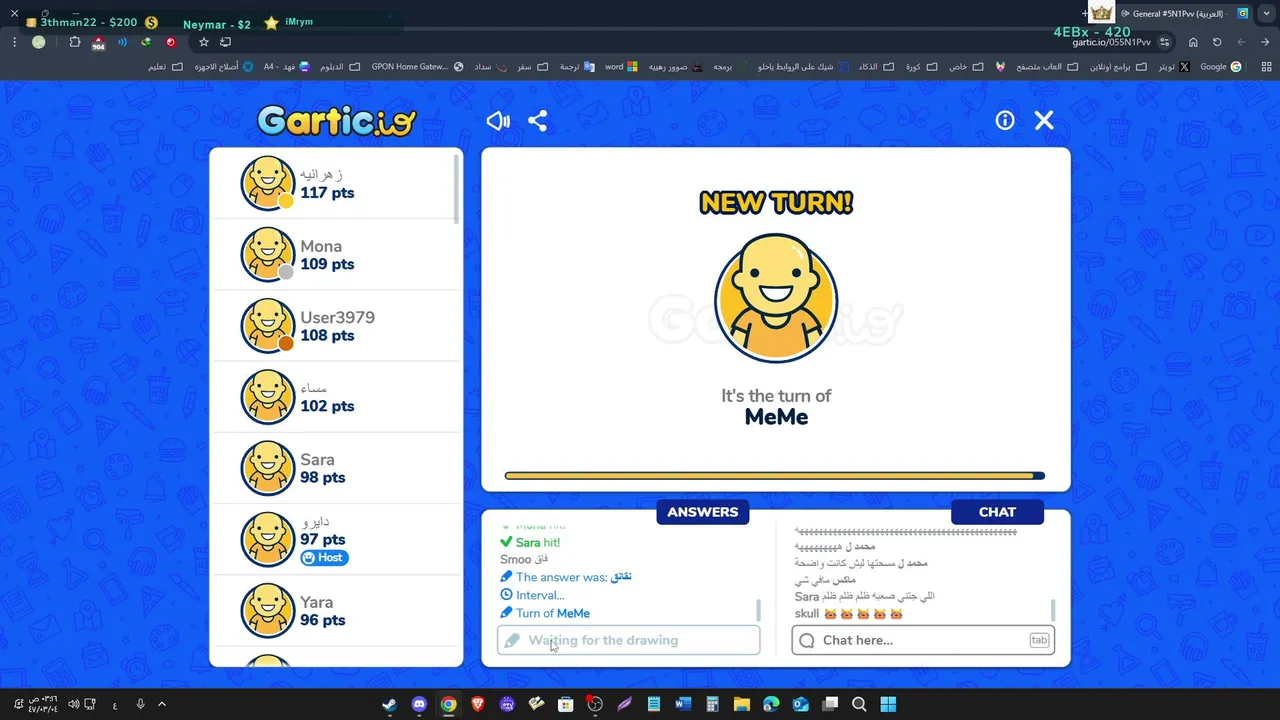Open the الذكاء bookmark folder

pyautogui.click(x=876, y=67)
